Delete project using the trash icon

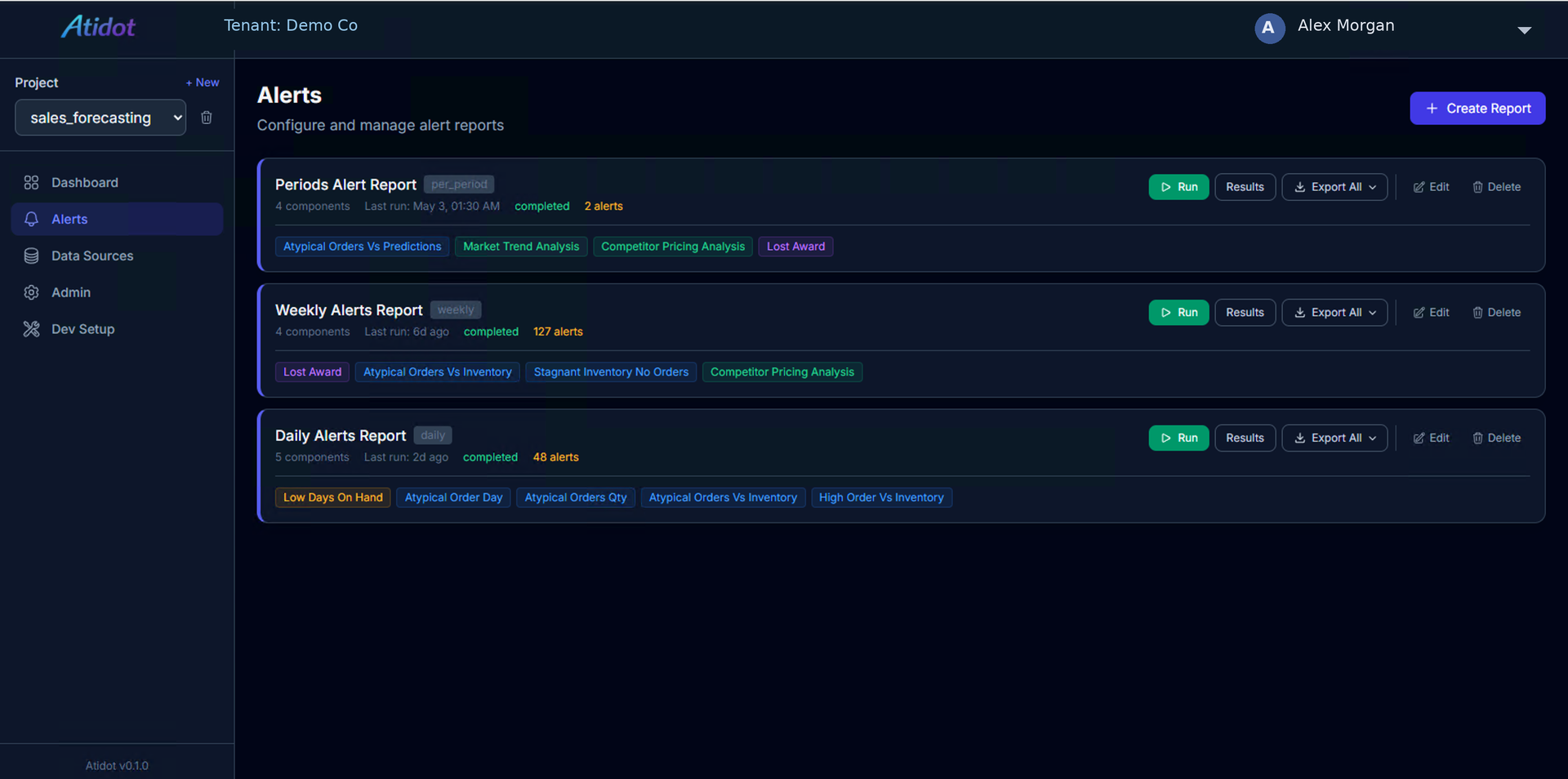[x=207, y=118]
